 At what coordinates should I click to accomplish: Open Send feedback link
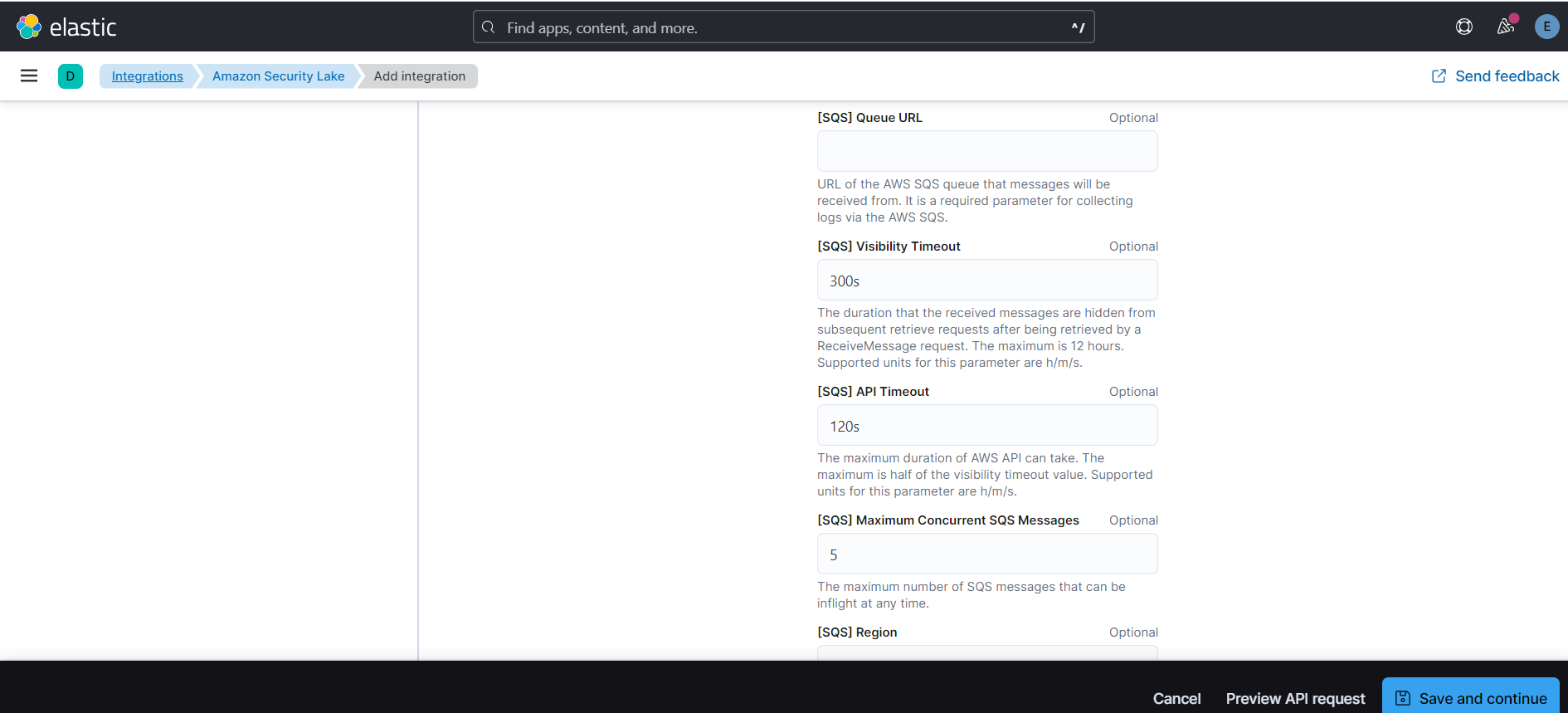[1496, 76]
